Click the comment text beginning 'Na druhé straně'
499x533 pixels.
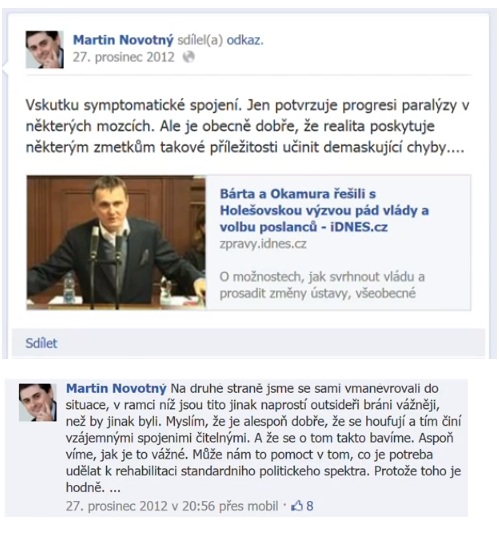coord(263,438)
